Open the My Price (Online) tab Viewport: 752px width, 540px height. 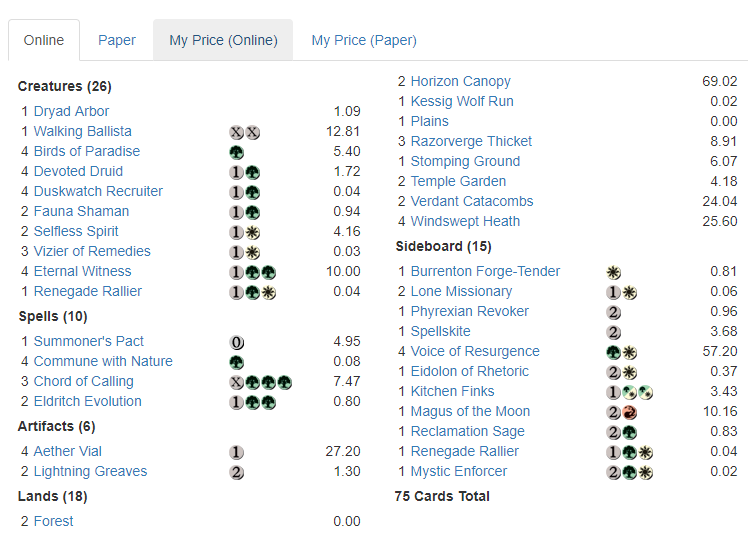coord(223,40)
